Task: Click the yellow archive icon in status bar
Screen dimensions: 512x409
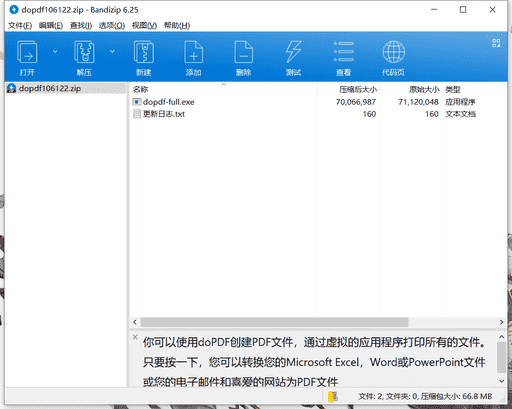Action: pyautogui.click(x=333, y=396)
